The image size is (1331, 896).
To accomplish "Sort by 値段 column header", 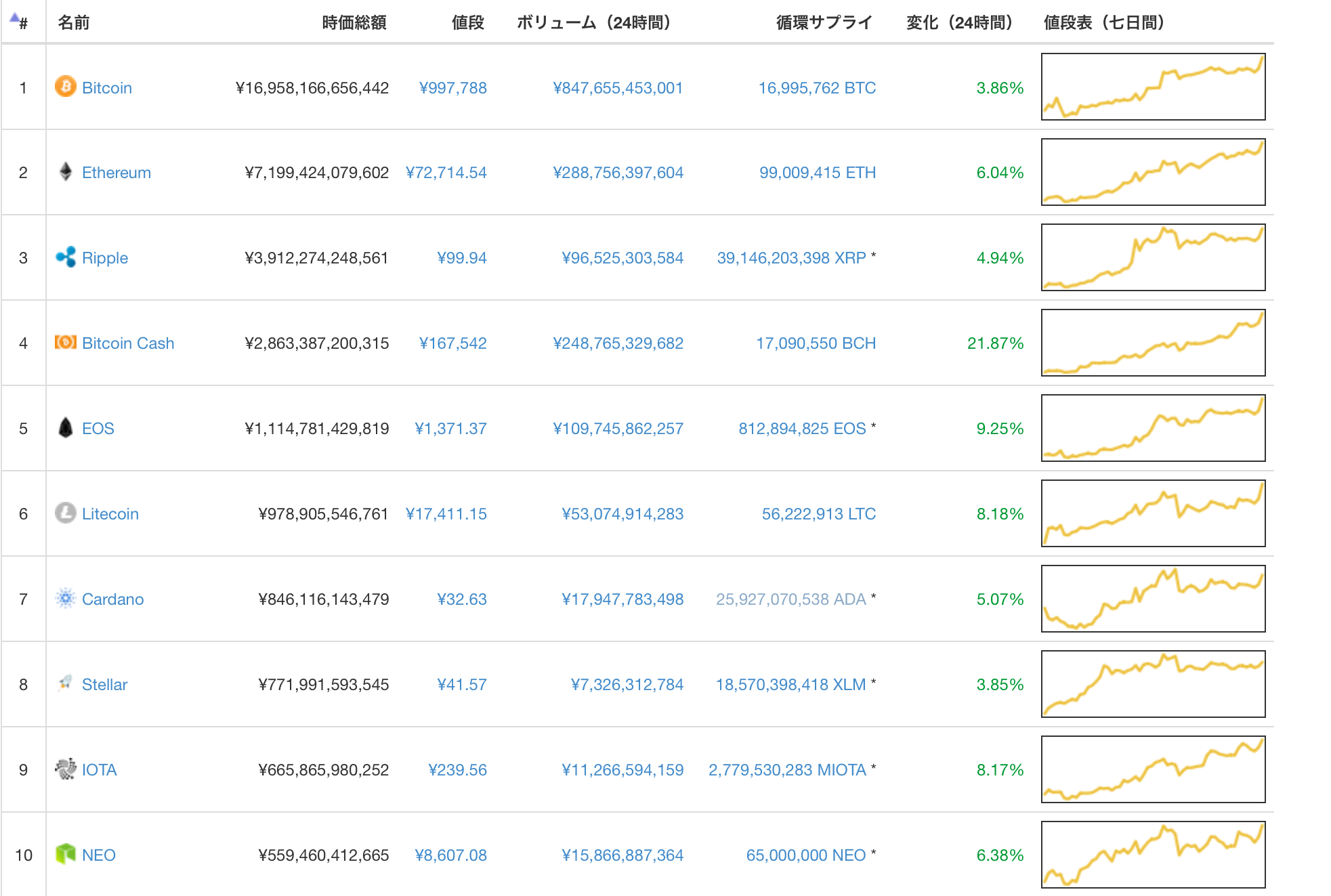I will pyautogui.click(x=468, y=23).
